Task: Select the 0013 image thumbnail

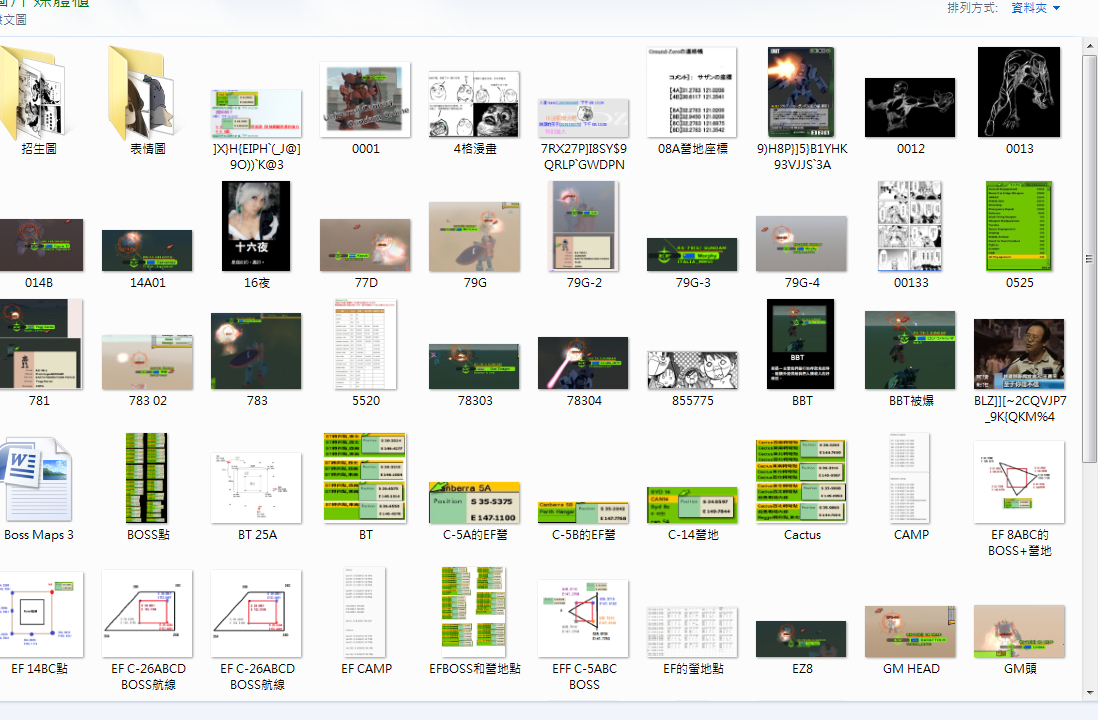Action: pos(1019,92)
